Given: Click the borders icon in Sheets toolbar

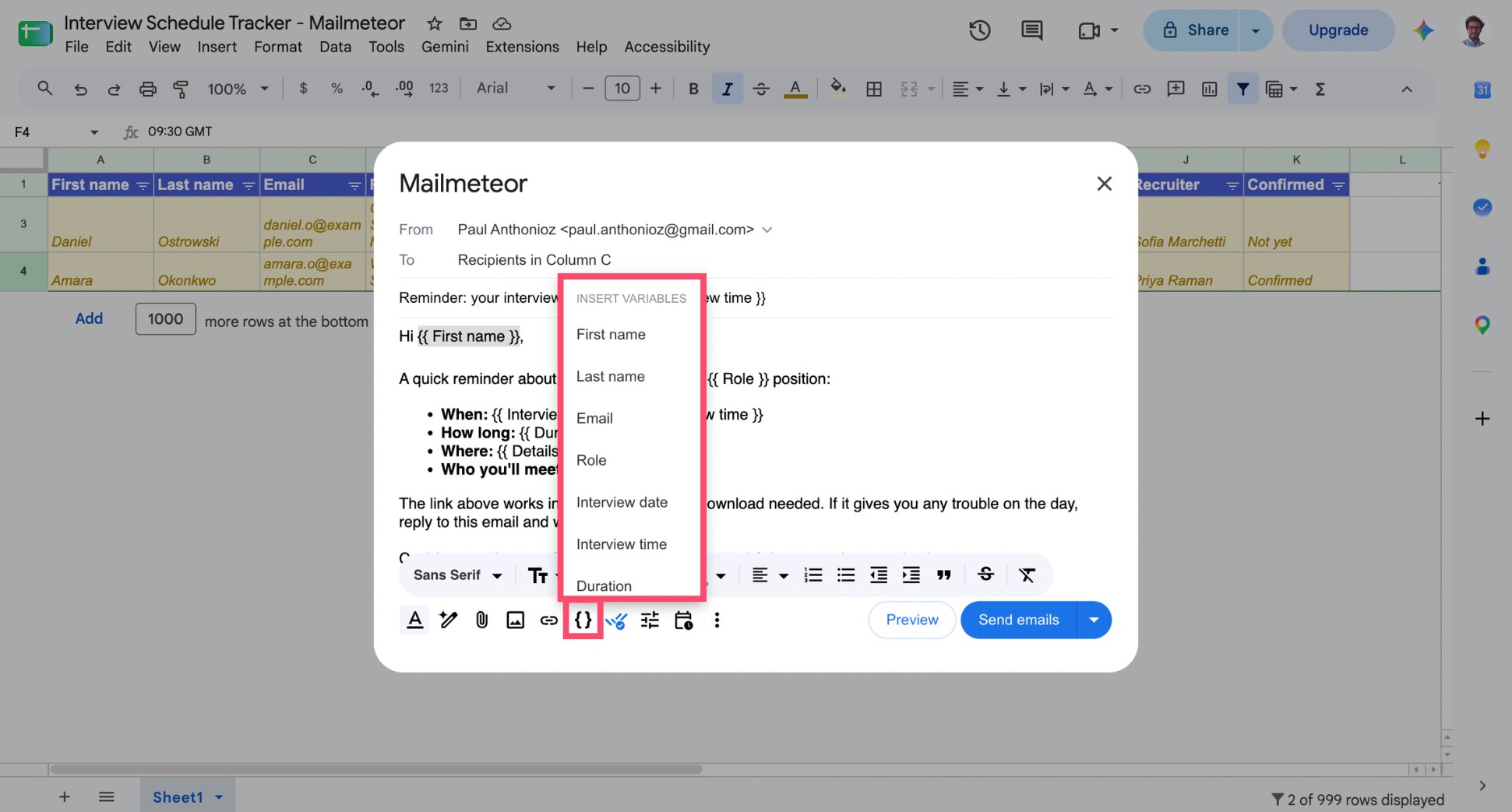Looking at the screenshot, I should (x=874, y=89).
